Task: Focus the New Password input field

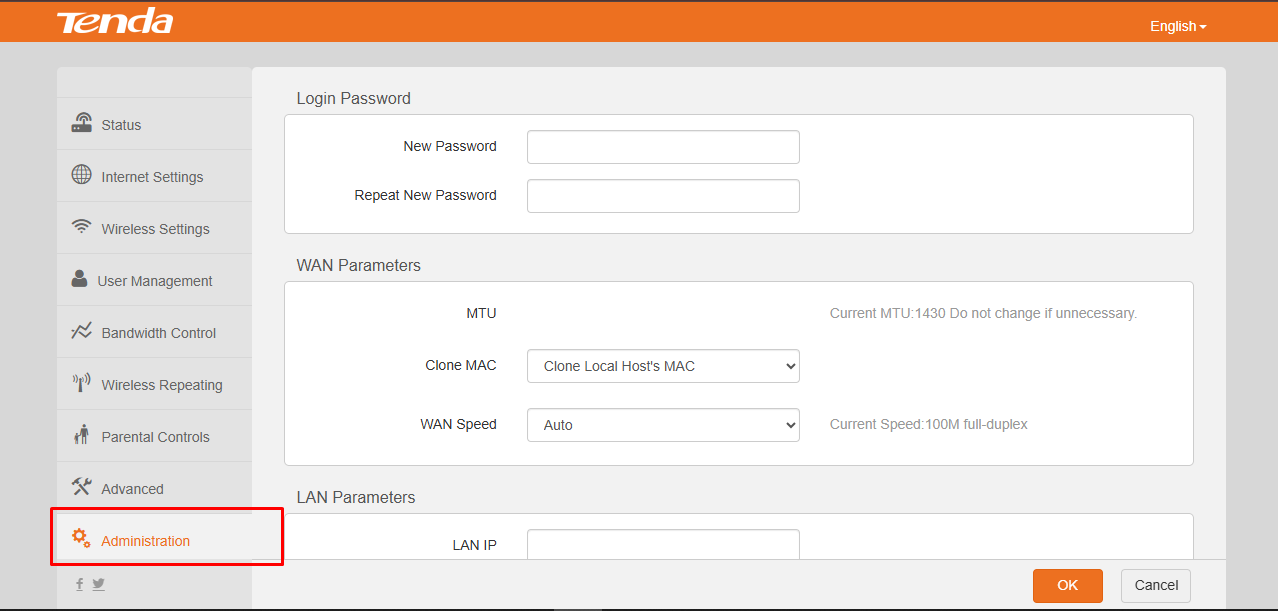Action: 663,147
